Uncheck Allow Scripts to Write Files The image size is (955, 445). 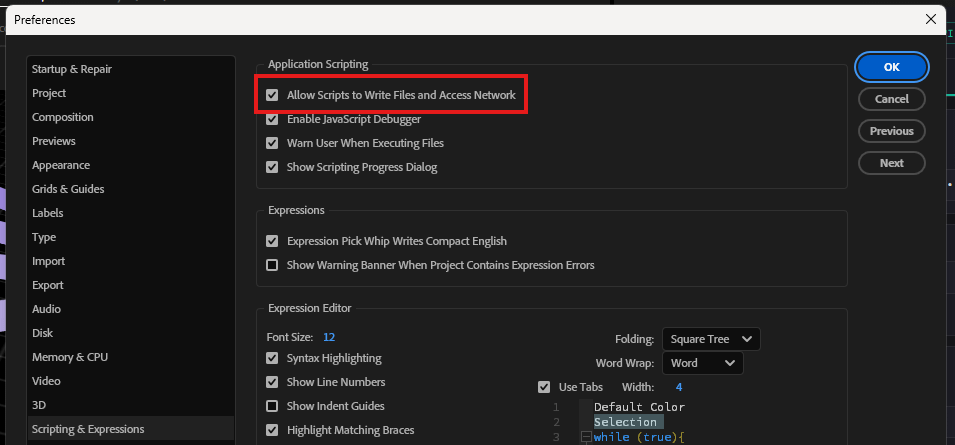pos(272,95)
